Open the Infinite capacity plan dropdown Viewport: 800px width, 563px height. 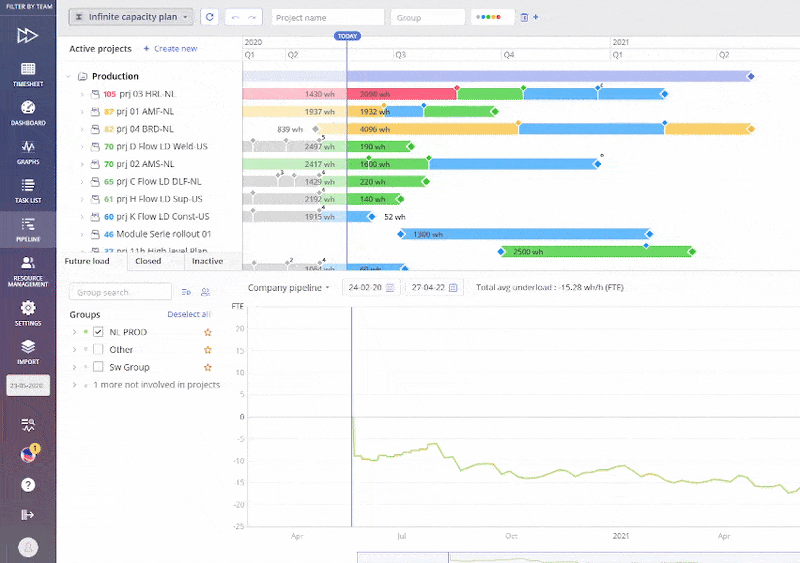131,17
